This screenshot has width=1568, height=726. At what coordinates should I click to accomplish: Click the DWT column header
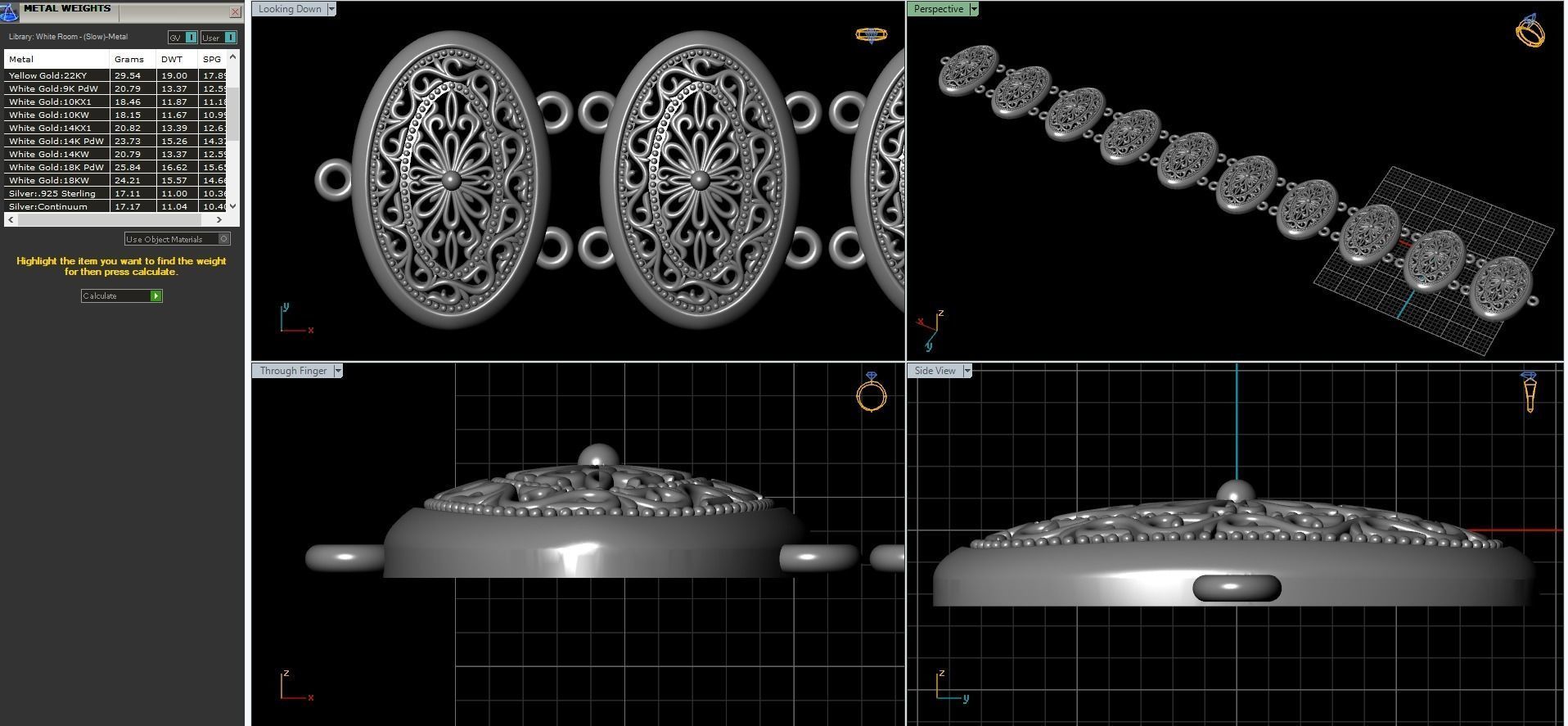[177, 59]
